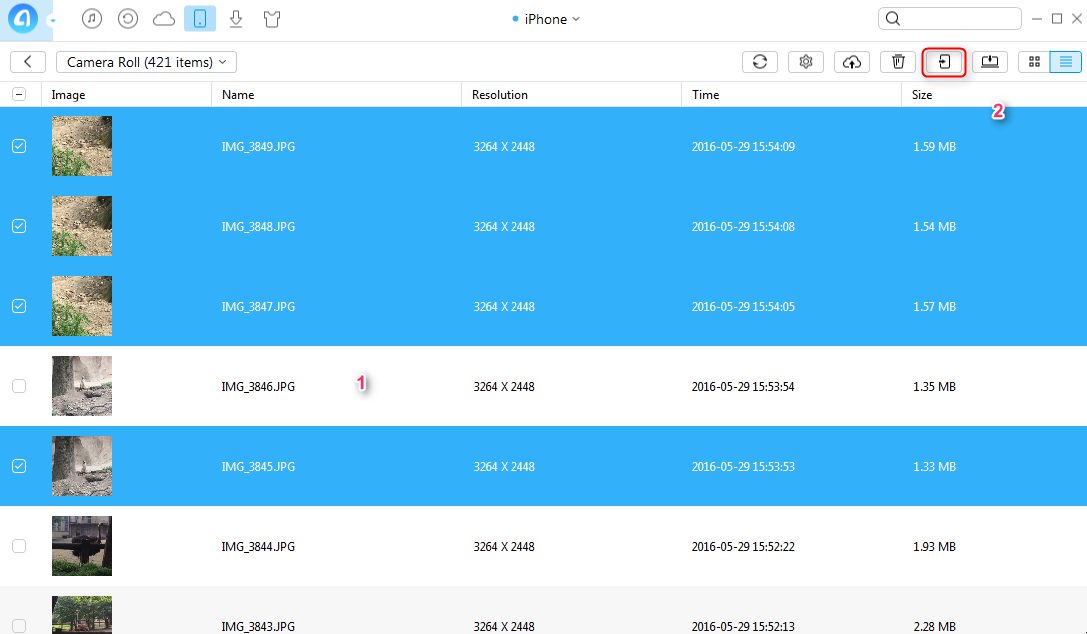Click the 2.28 MB size cell
1087x634 pixels.
934,626
